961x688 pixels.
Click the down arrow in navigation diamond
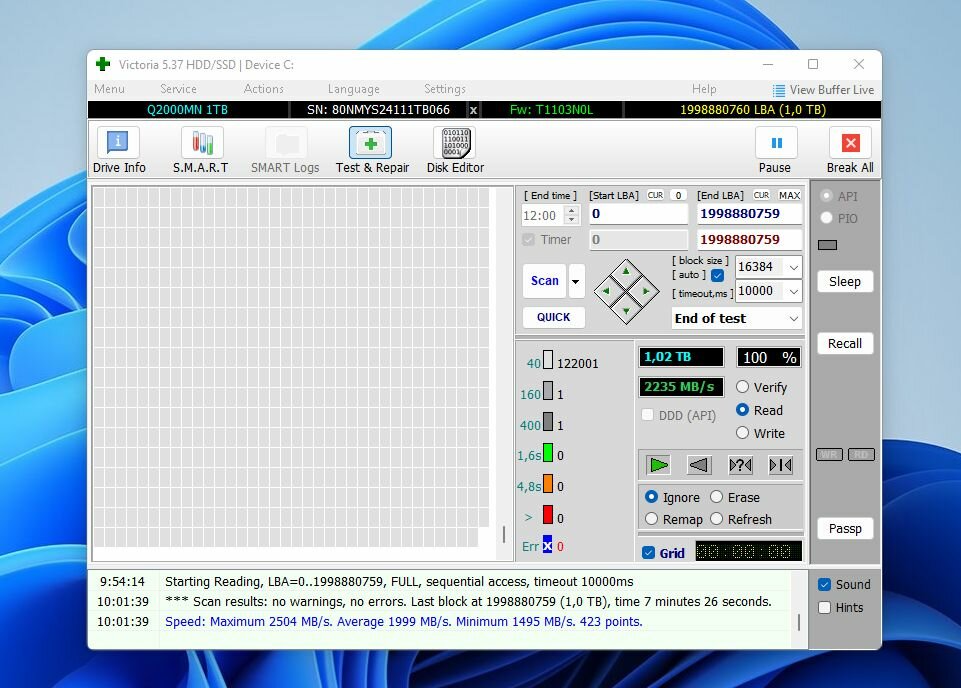626,311
